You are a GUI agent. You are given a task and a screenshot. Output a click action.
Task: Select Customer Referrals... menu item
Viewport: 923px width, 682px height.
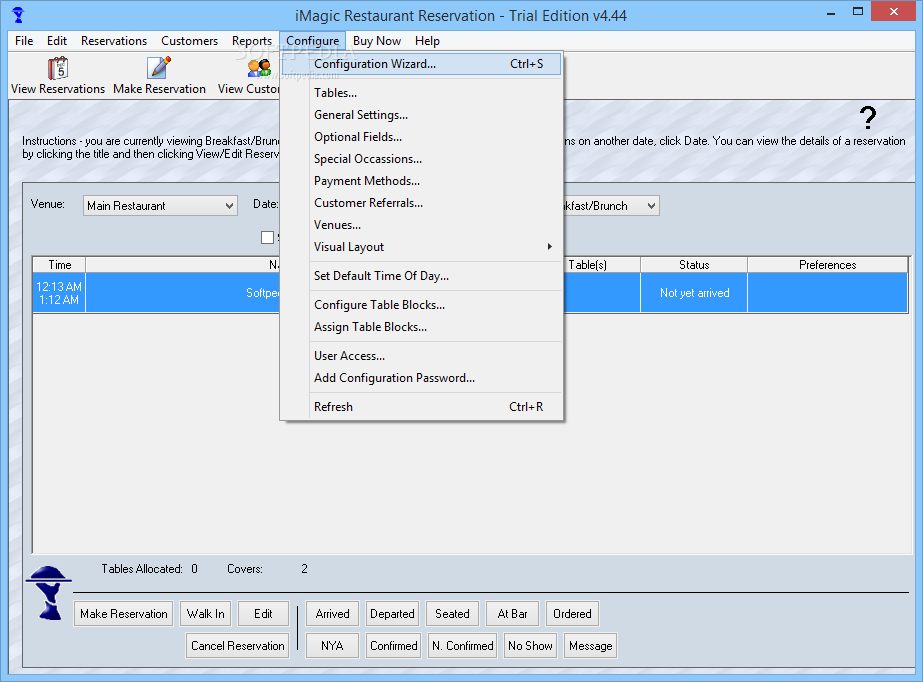coord(421,203)
